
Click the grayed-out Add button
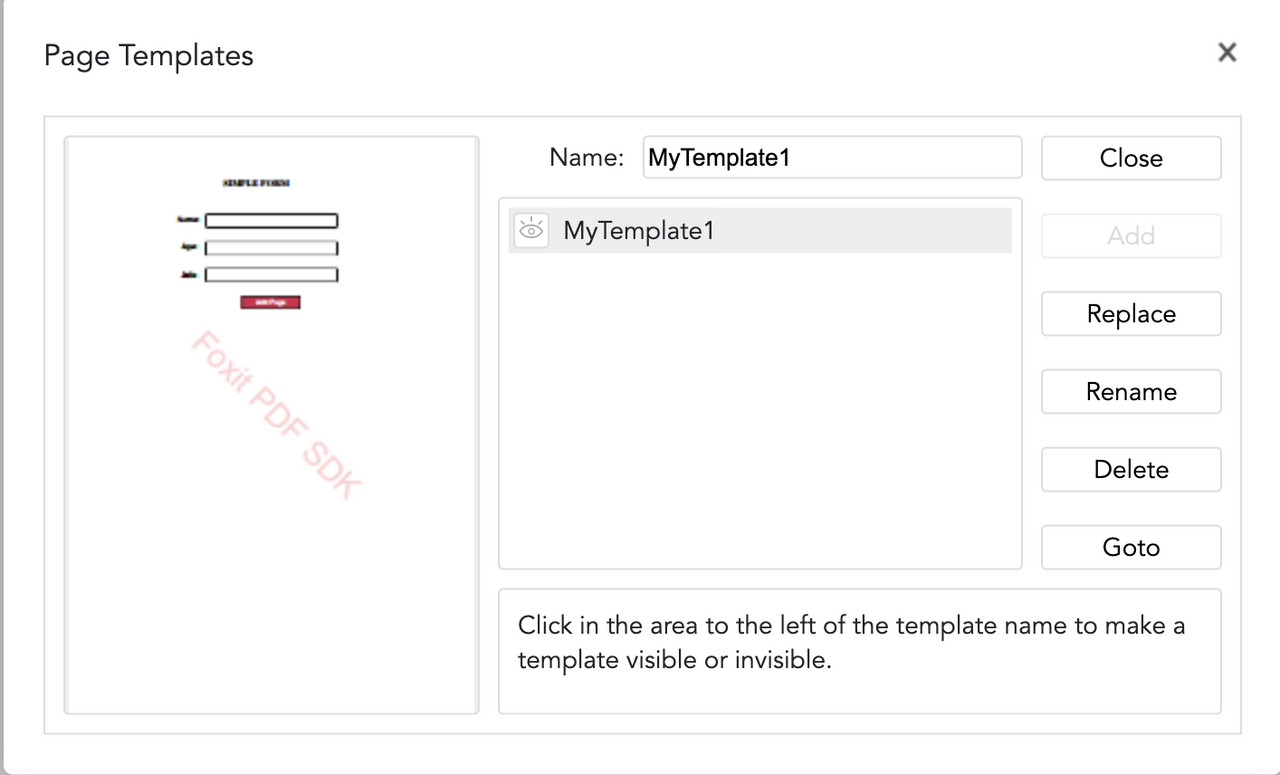click(x=1130, y=235)
